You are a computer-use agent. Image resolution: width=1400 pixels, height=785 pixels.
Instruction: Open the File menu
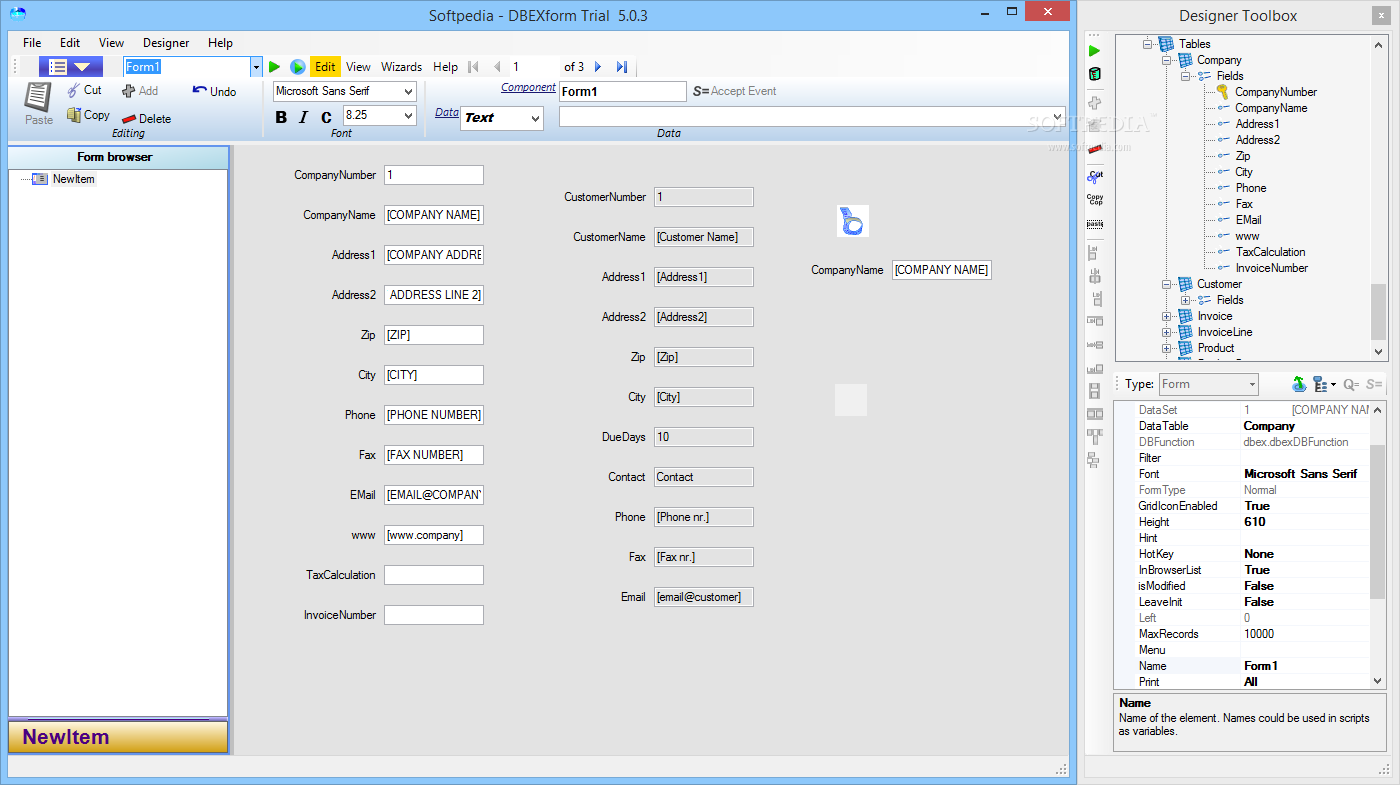(32, 43)
